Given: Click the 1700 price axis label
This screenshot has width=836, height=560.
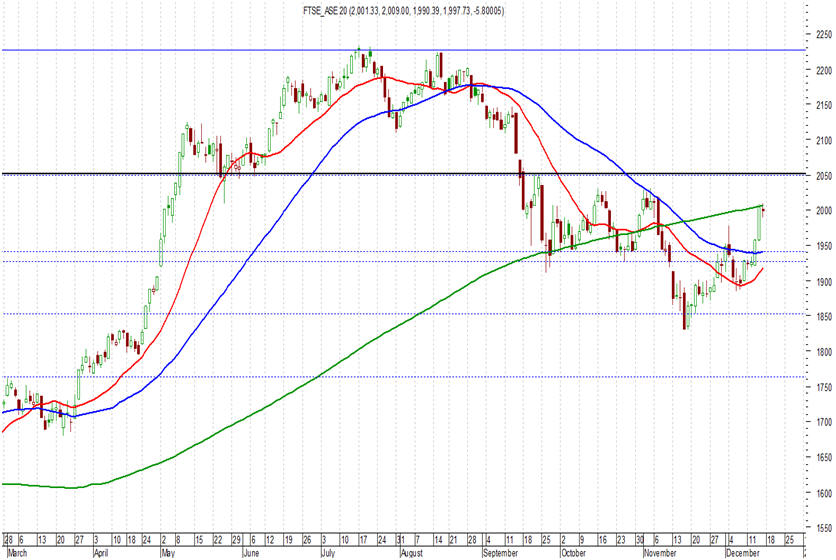Looking at the screenshot, I should (823, 422).
